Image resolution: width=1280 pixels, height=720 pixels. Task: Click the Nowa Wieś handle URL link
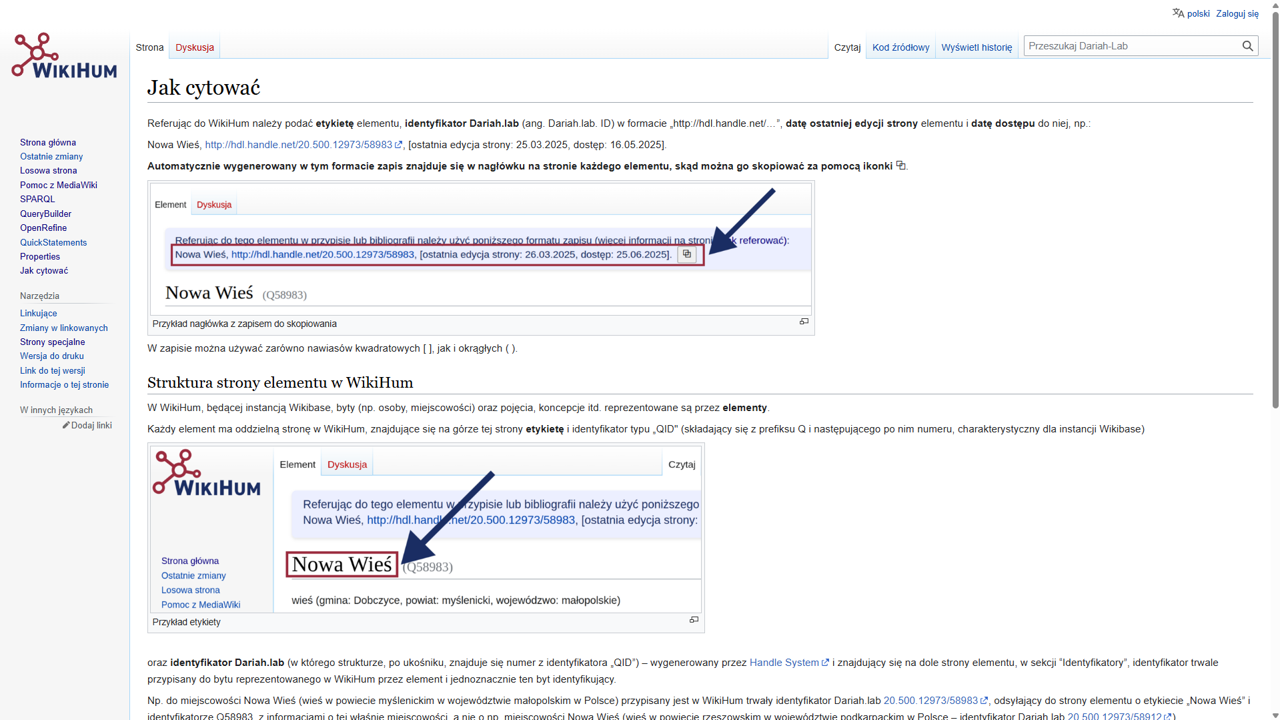[x=298, y=145]
